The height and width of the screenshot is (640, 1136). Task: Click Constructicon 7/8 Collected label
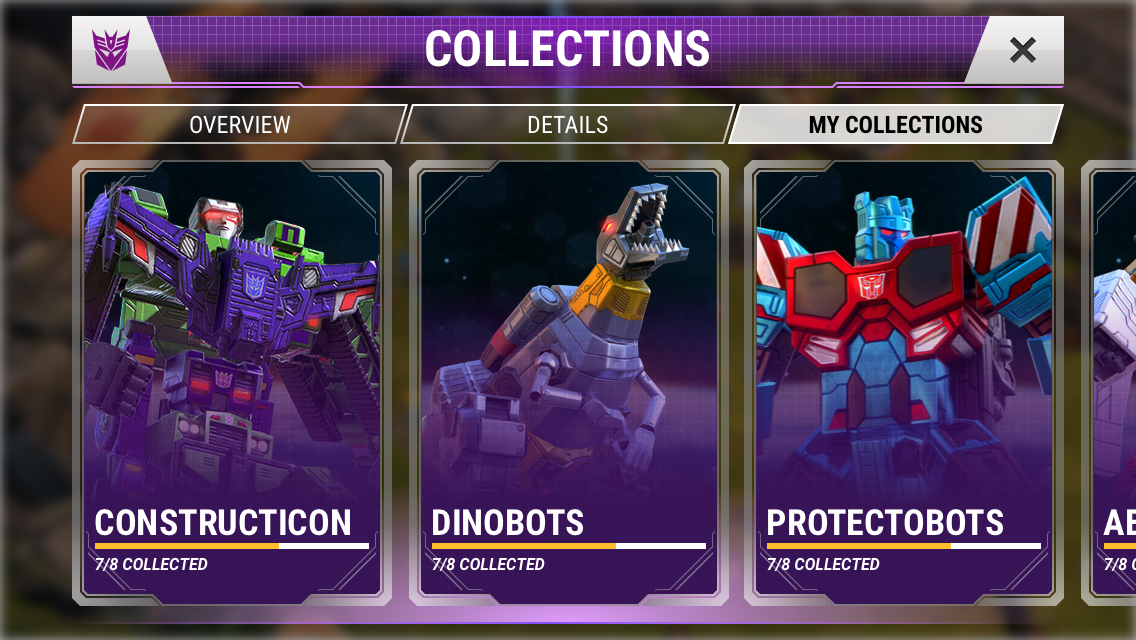click(151, 564)
